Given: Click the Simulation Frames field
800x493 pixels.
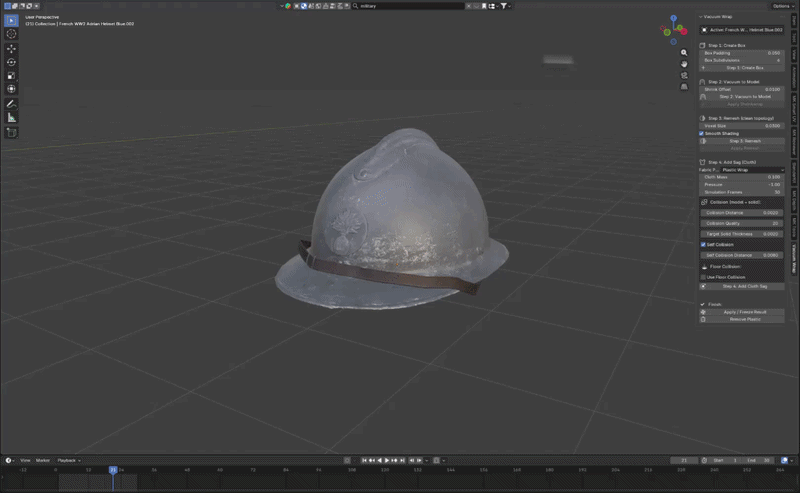Looking at the screenshot, I should click(741, 192).
